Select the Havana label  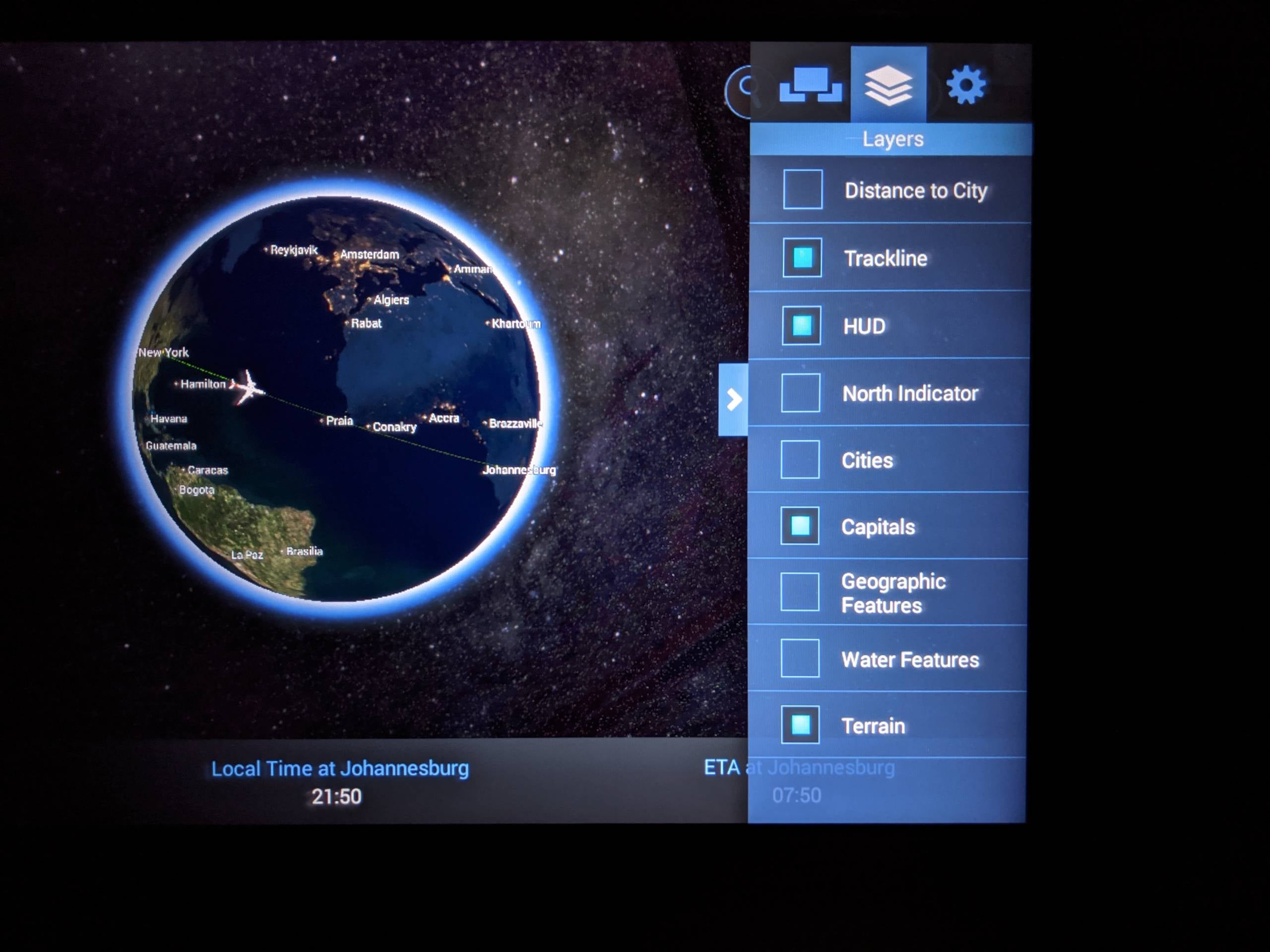click(169, 419)
